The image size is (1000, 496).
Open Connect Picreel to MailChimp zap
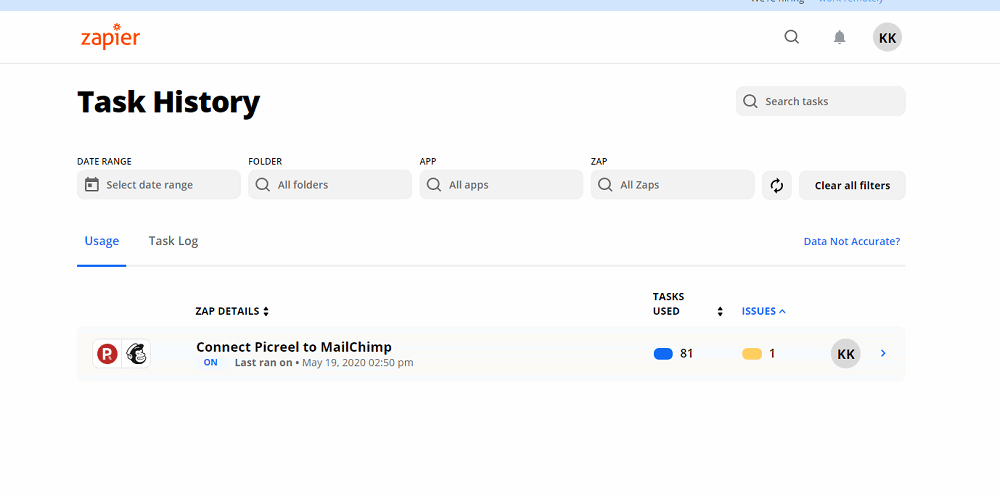point(293,347)
